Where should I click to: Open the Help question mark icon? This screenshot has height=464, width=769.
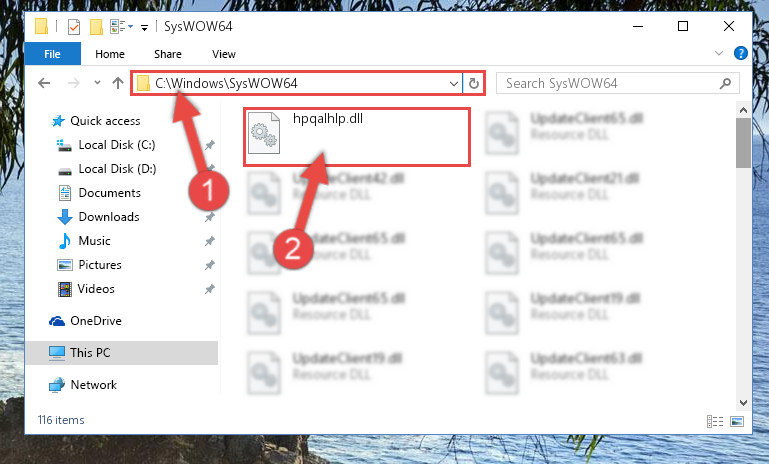[x=741, y=53]
